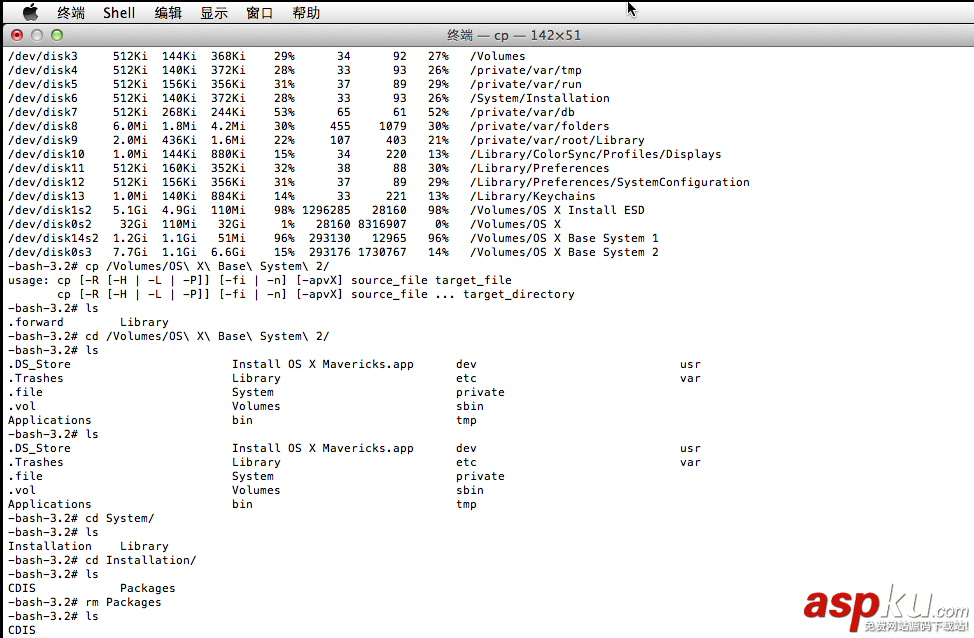Click the first Applications listing
This screenshot has height=638, width=974.
point(50,420)
